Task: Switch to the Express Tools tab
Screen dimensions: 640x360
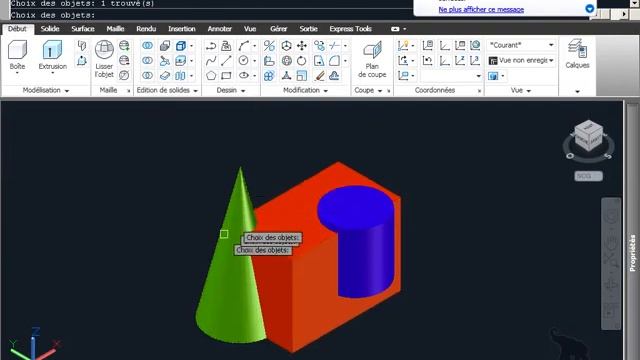Action: pos(351,29)
